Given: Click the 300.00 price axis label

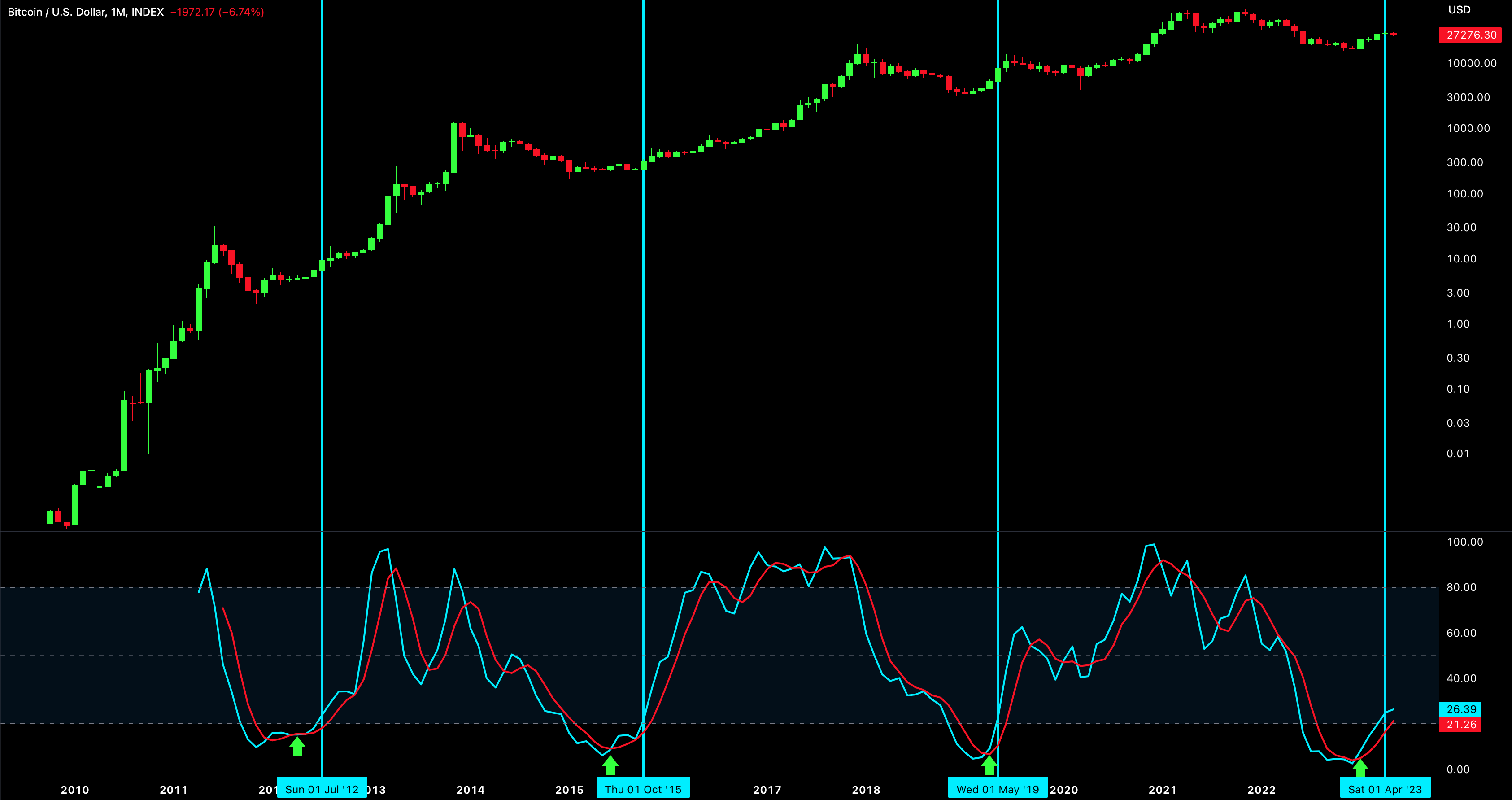Looking at the screenshot, I should [1465, 162].
